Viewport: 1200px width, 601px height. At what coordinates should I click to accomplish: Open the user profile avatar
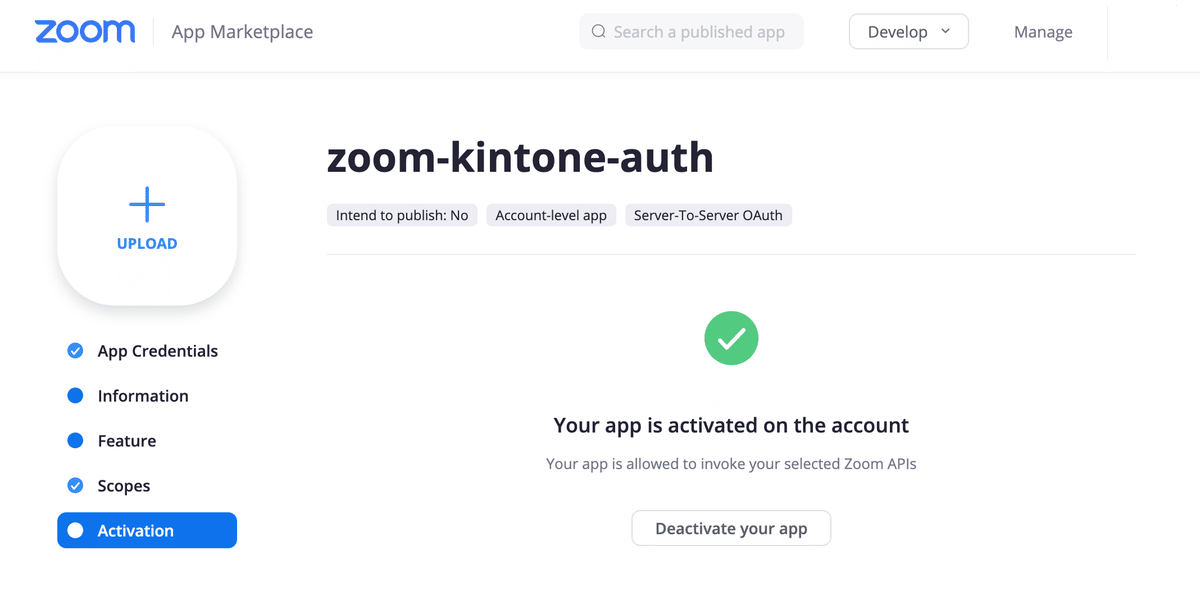pos(1141,32)
